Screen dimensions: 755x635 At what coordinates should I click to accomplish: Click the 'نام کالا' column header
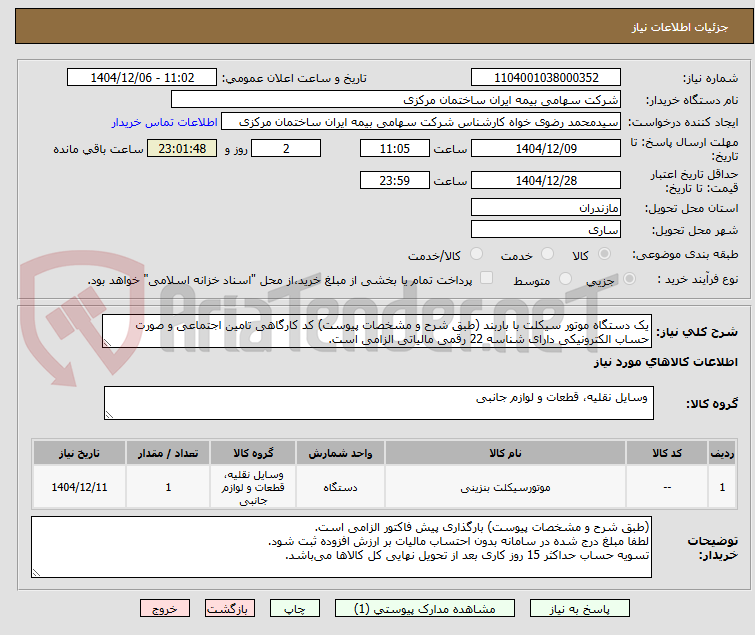(506, 454)
